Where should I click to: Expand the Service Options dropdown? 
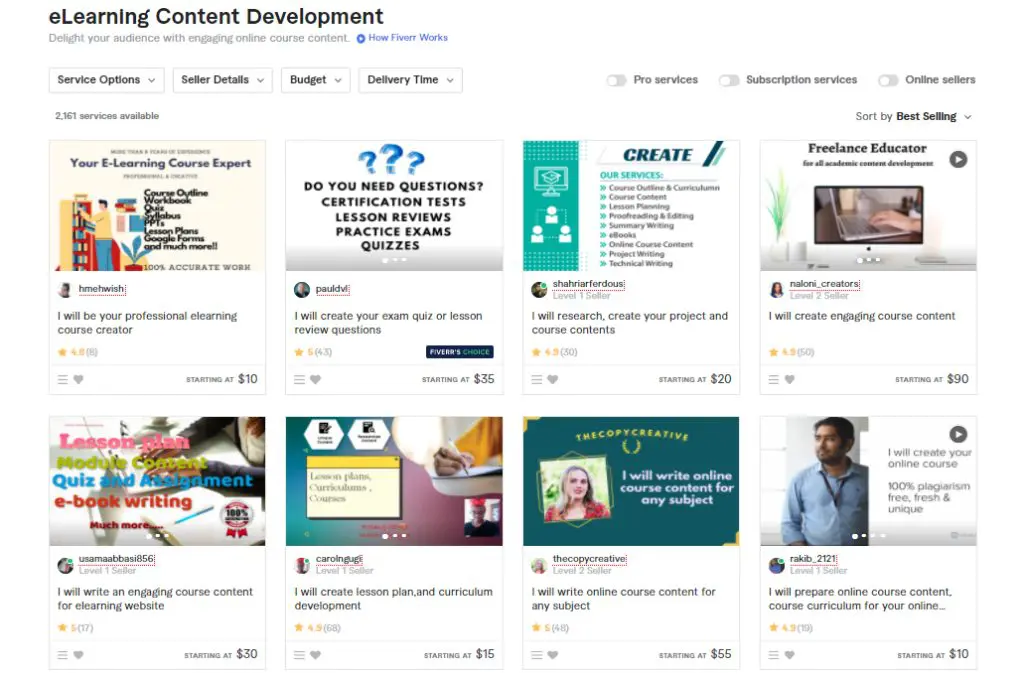pos(106,80)
